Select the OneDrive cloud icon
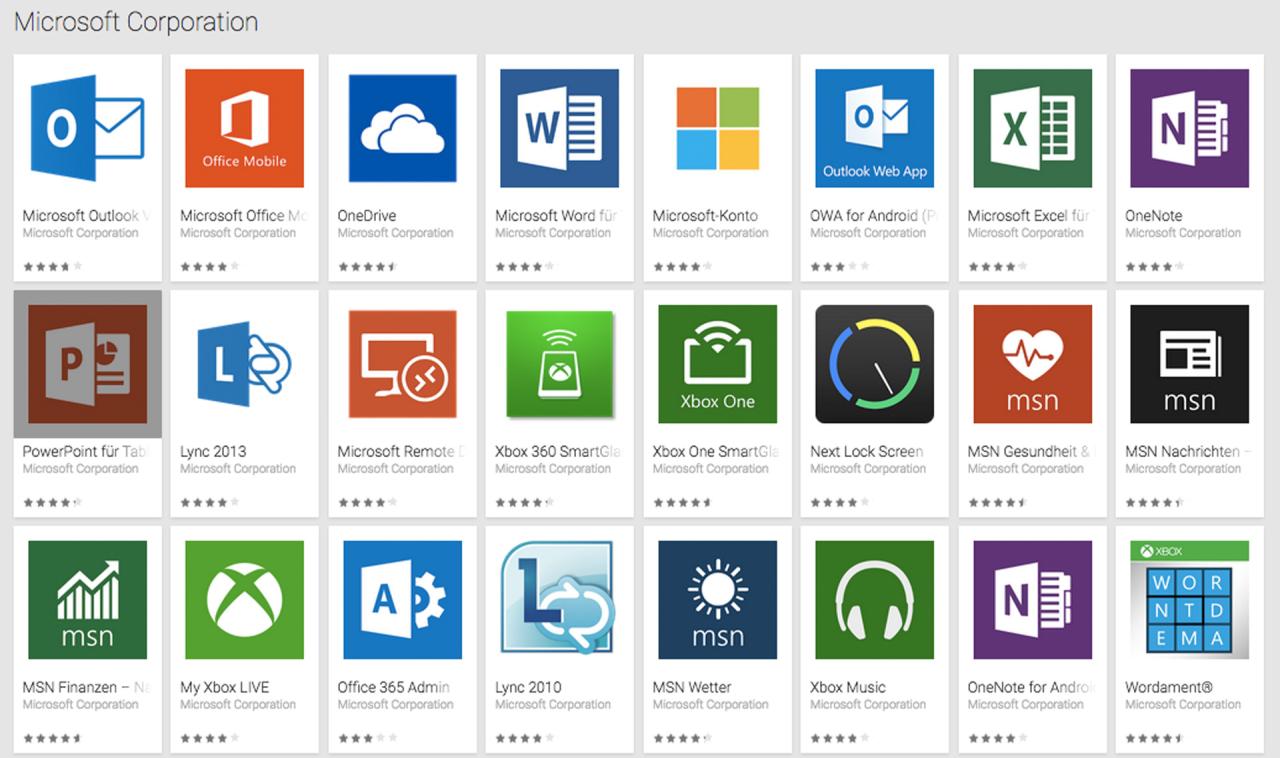 click(x=402, y=128)
